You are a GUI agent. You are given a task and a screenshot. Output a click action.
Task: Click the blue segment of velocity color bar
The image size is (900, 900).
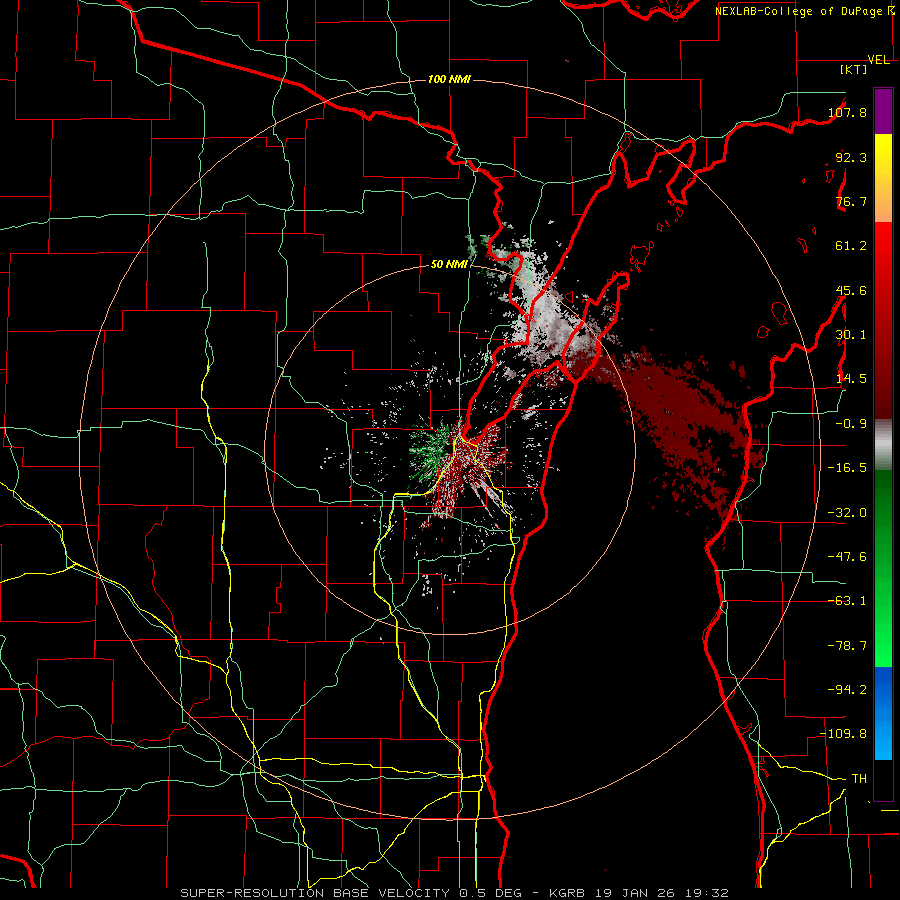pyautogui.click(x=883, y=713)
